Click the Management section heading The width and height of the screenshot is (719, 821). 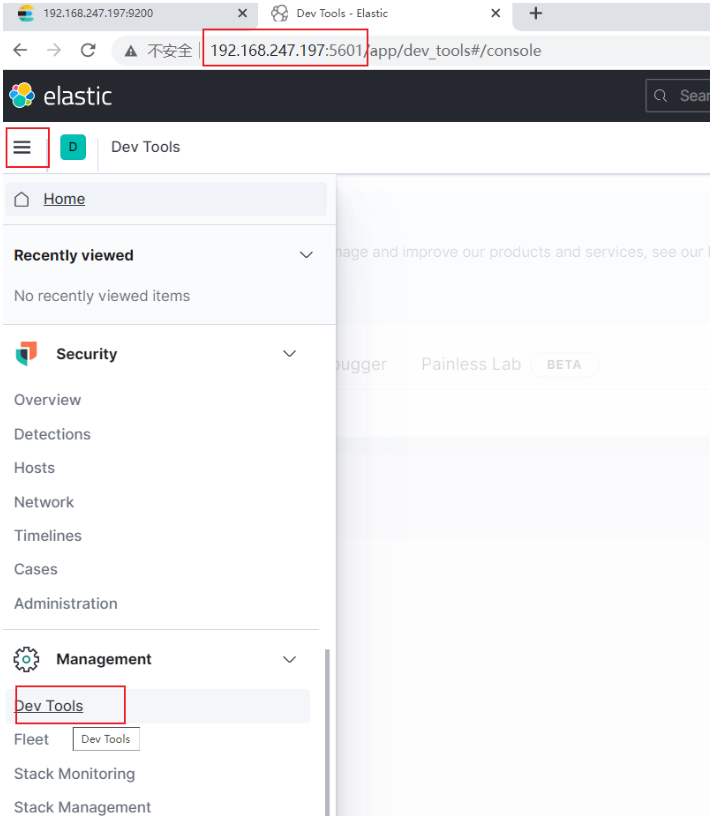(x=104, y=659)
